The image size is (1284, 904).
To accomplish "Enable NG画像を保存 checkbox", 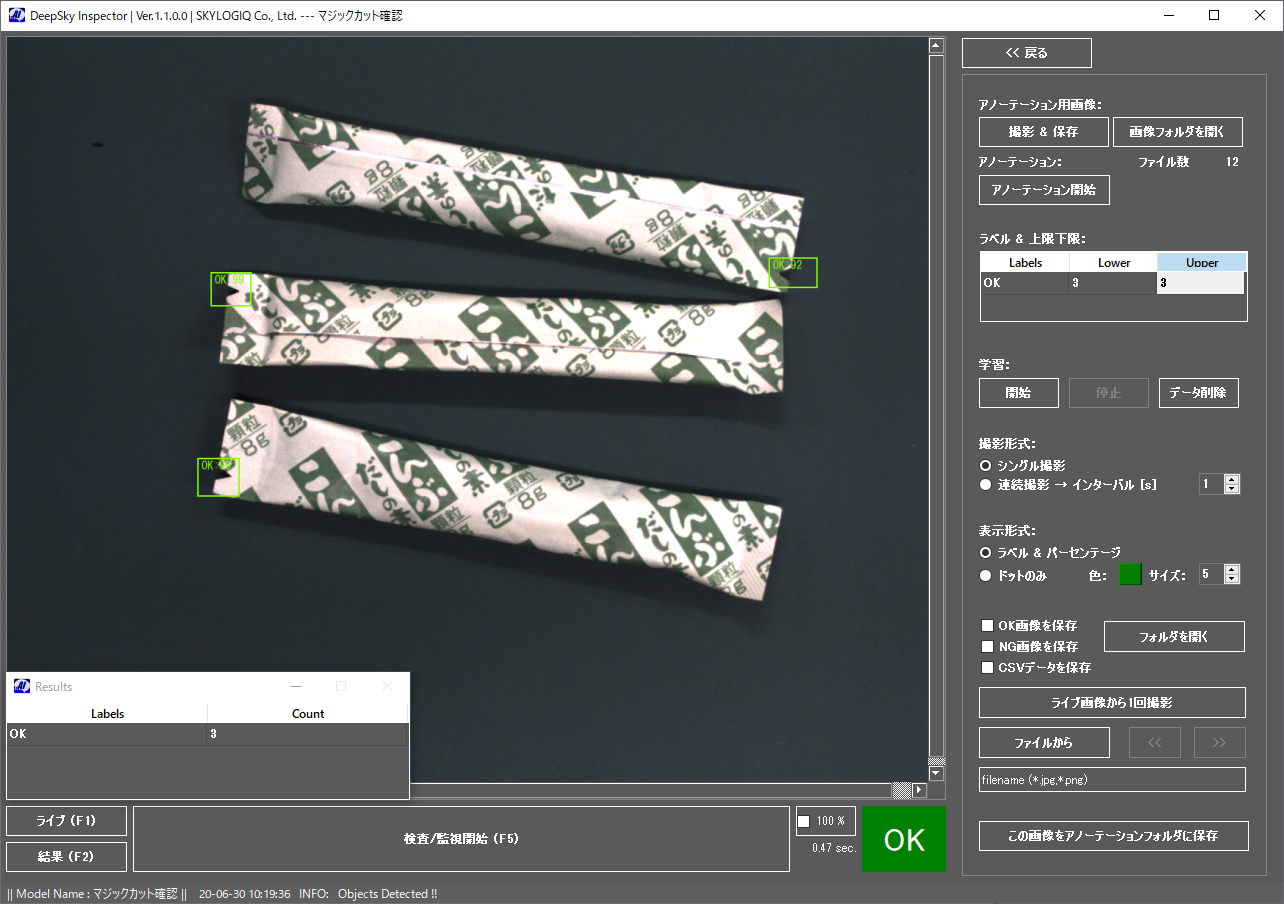I will (x=988, y=647).
